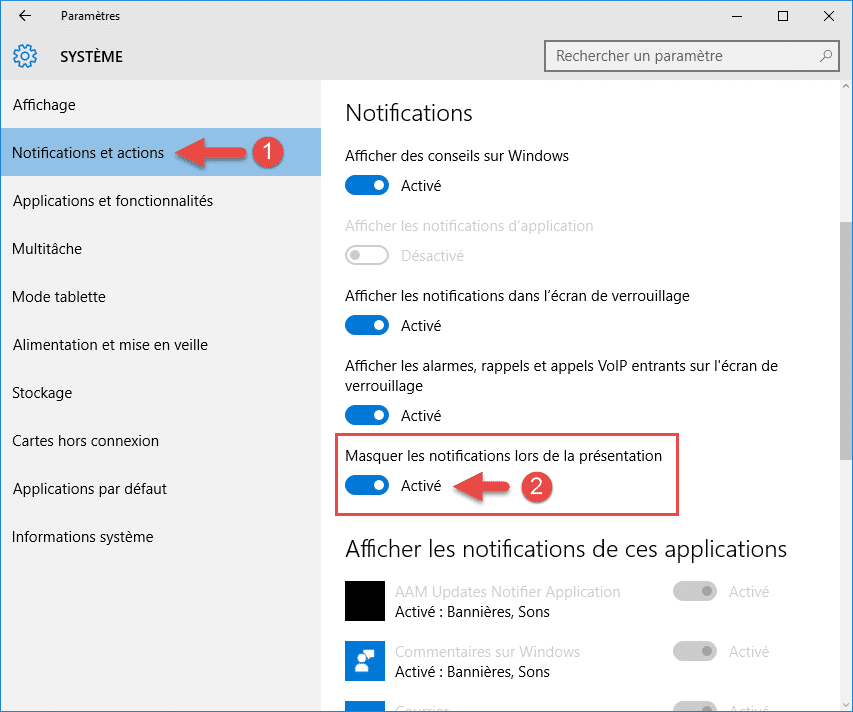
Task: Open Cartes hors connexion
Action: click(x=161, y=440)
